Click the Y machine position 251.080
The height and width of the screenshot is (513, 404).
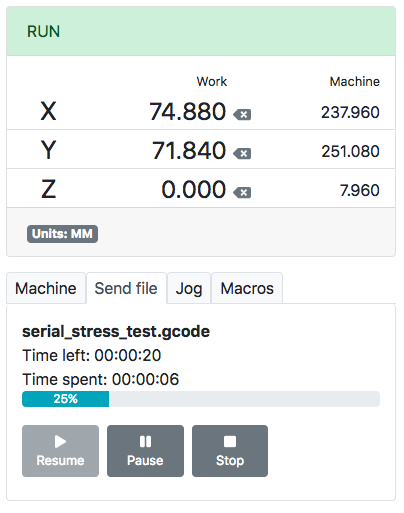coord(350,151)
